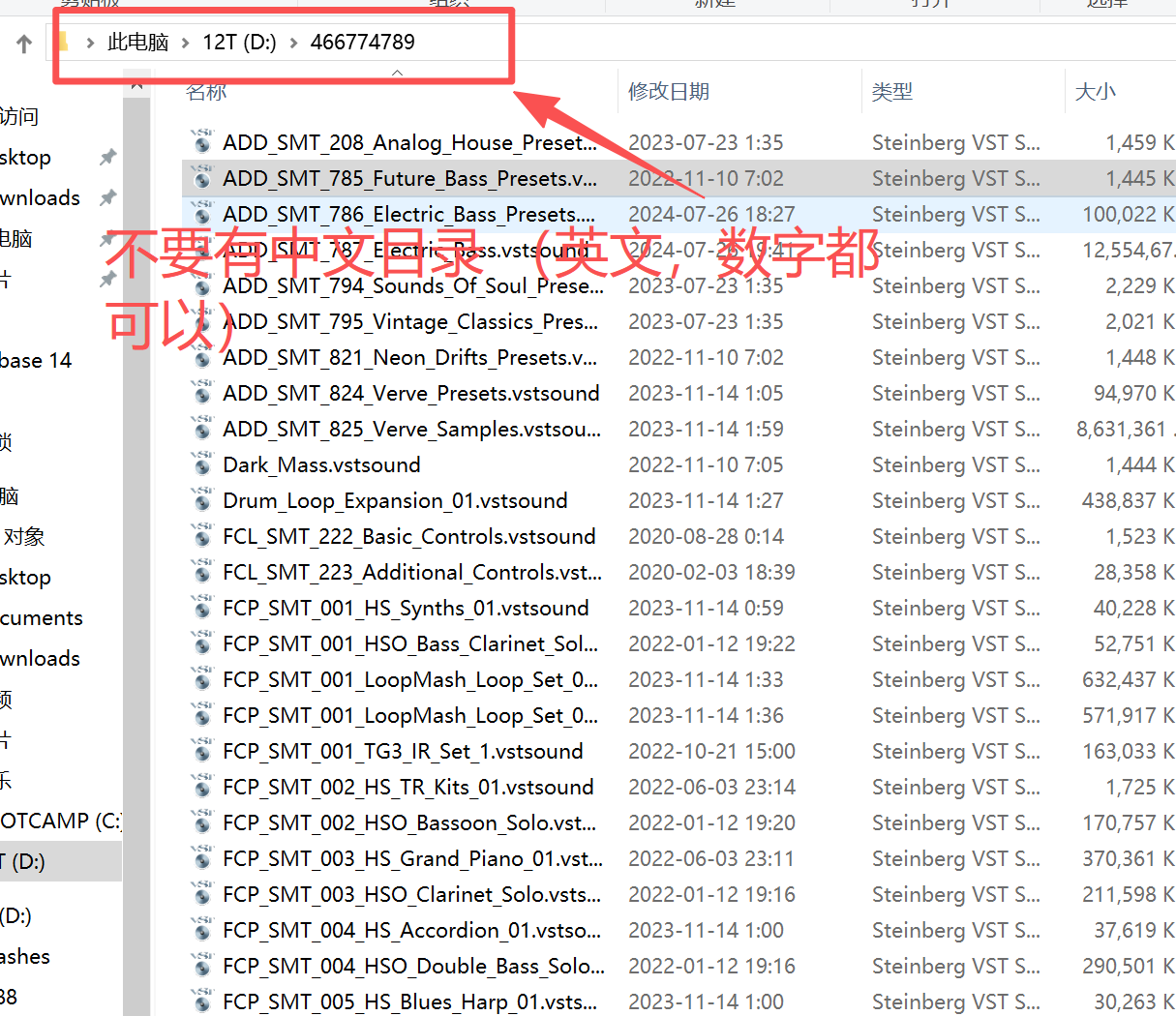Click the icon of ADD_SMT_786_Electric_Bass_Presets file
The width and height of the screenshot is (1176, 1016).
pyautogui.click(x=202, y=214)
